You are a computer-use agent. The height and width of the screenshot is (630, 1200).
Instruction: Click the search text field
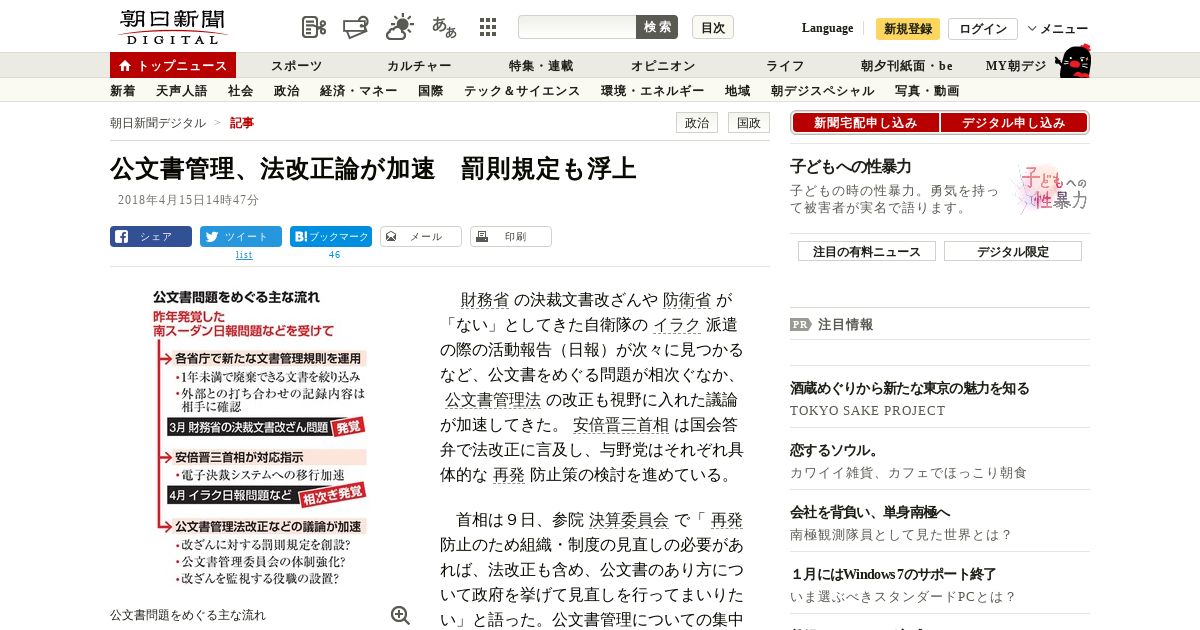577,27
